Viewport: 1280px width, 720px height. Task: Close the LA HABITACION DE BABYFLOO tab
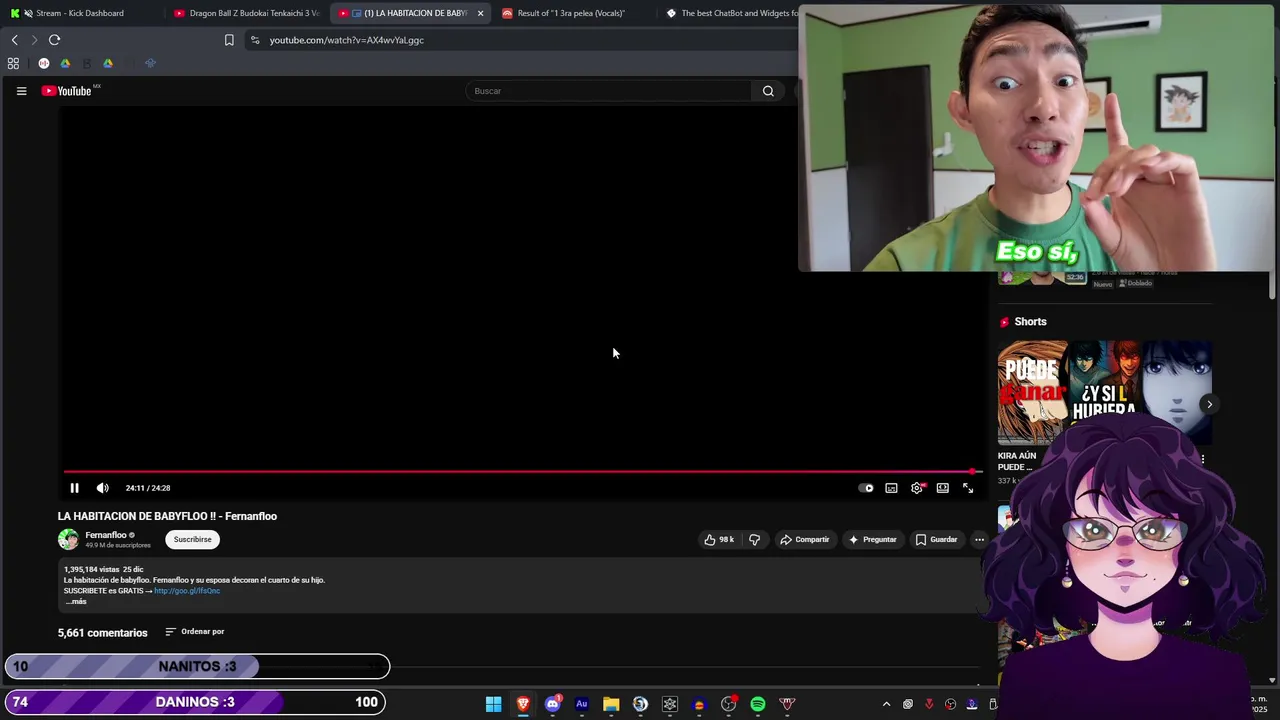coord(480,13)
